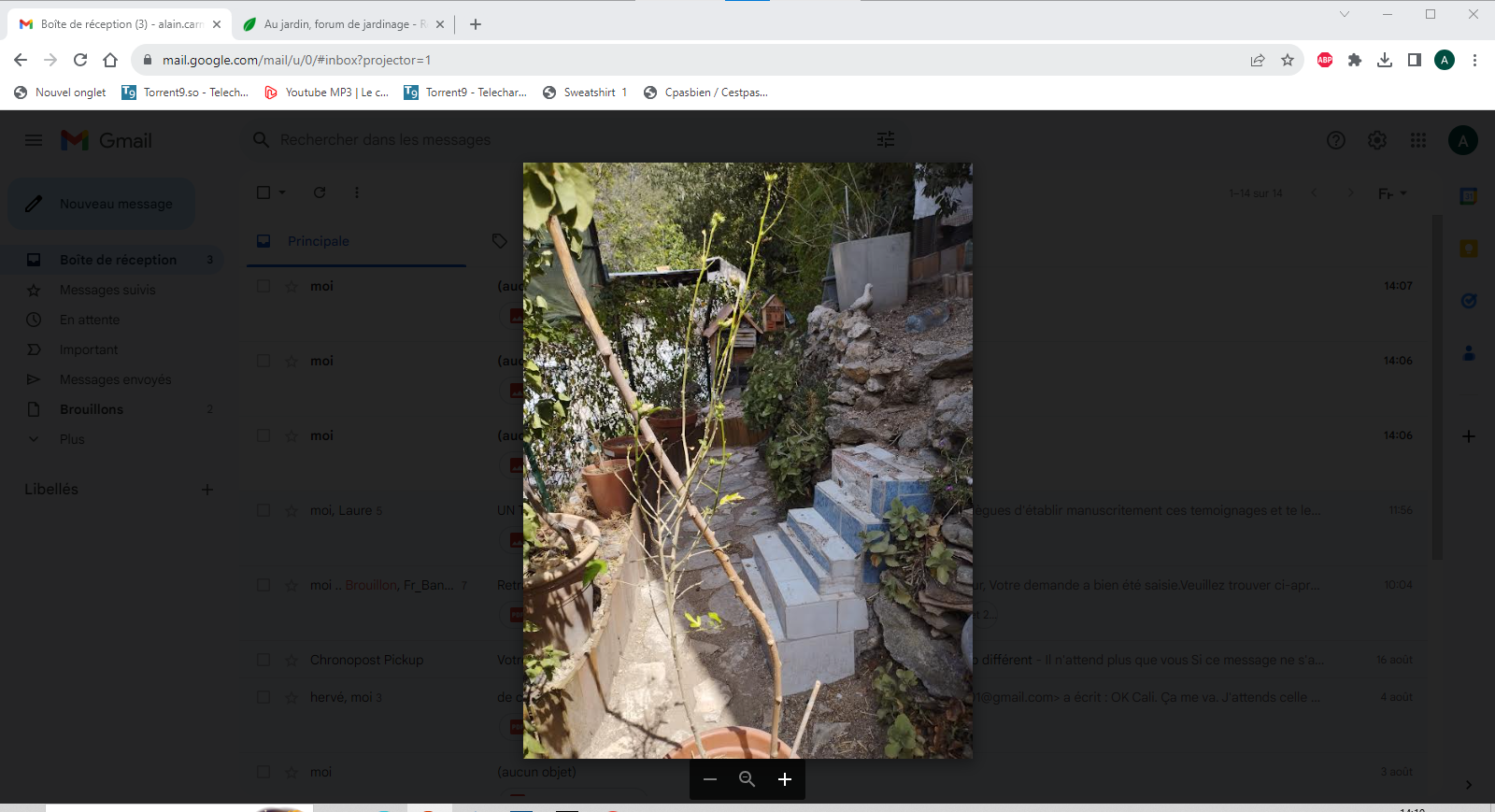Reset zoom with the magnifier icon

[x=747, y=779]
